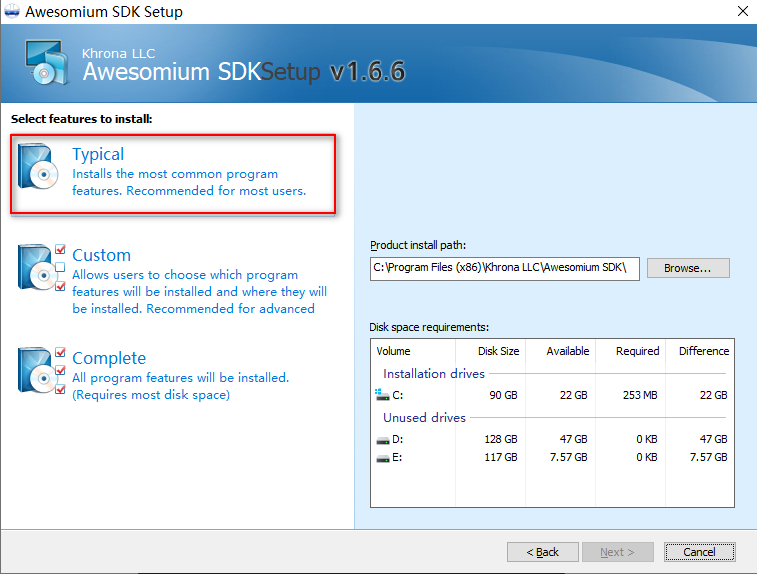757x574 pixels.
Task: Click the Required column header
Action: coord(631,351)
